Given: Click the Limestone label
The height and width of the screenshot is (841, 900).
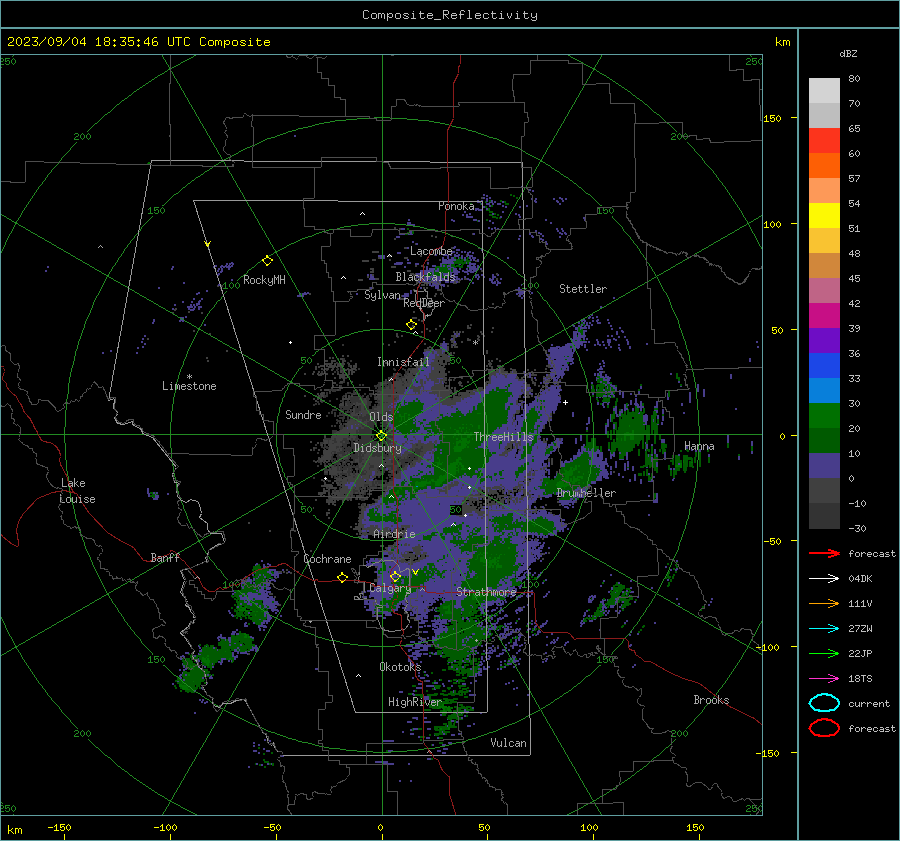Looking at the screenshot, I should pos(189,386).
